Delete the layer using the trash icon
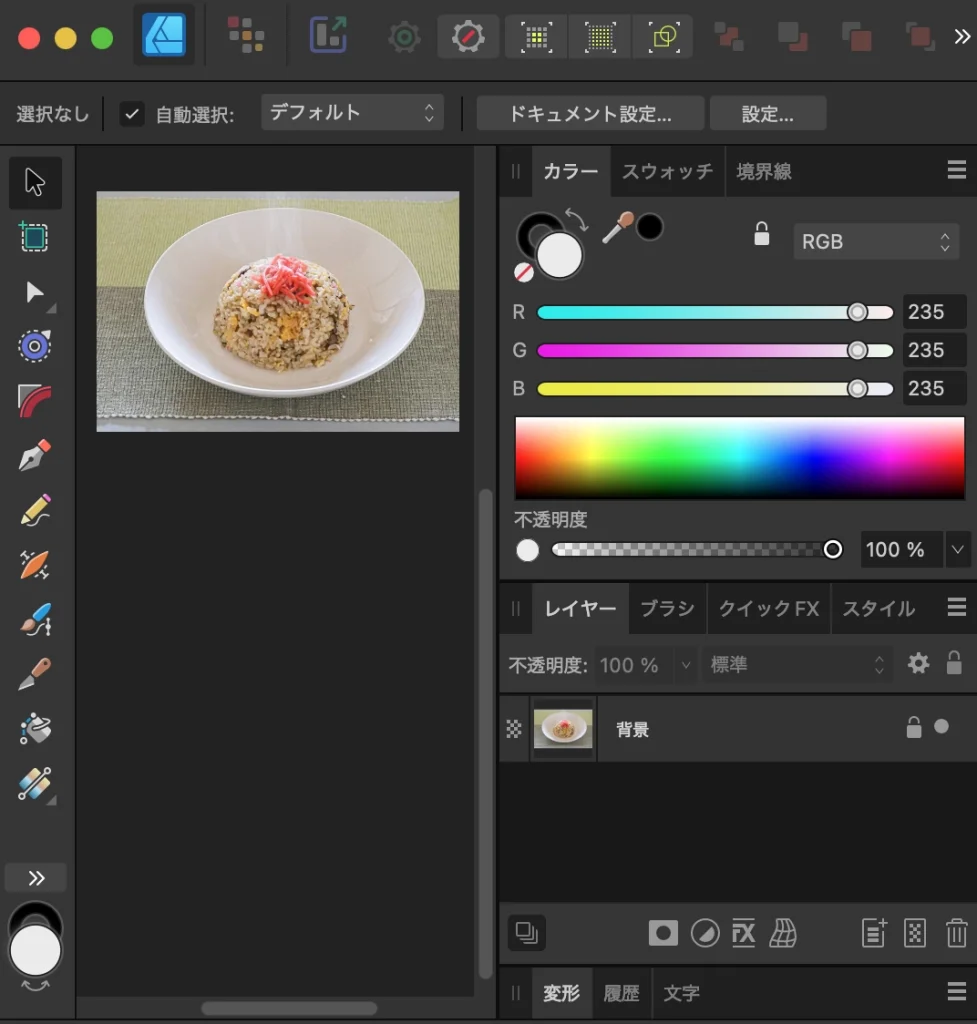Screen dimensions: 977x1024 (x=955, y=933)
